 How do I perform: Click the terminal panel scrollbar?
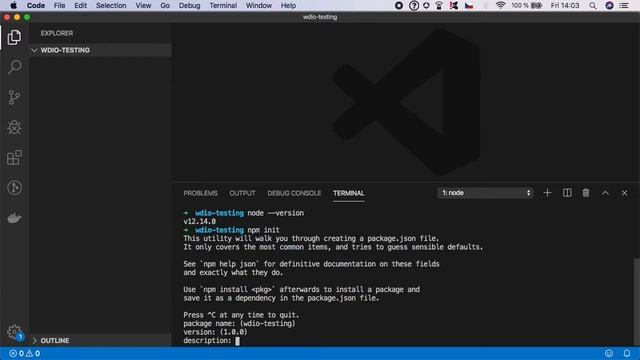(x=636, y=302)
